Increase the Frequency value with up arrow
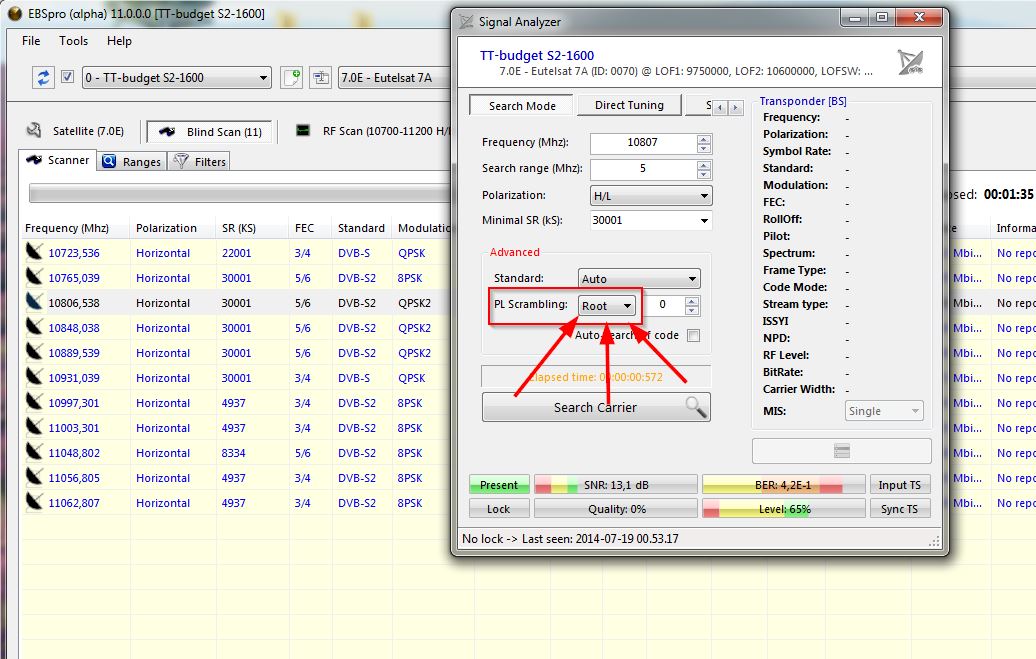The width and height of the screenshot is (1036, 659). (x=704, y=138)
